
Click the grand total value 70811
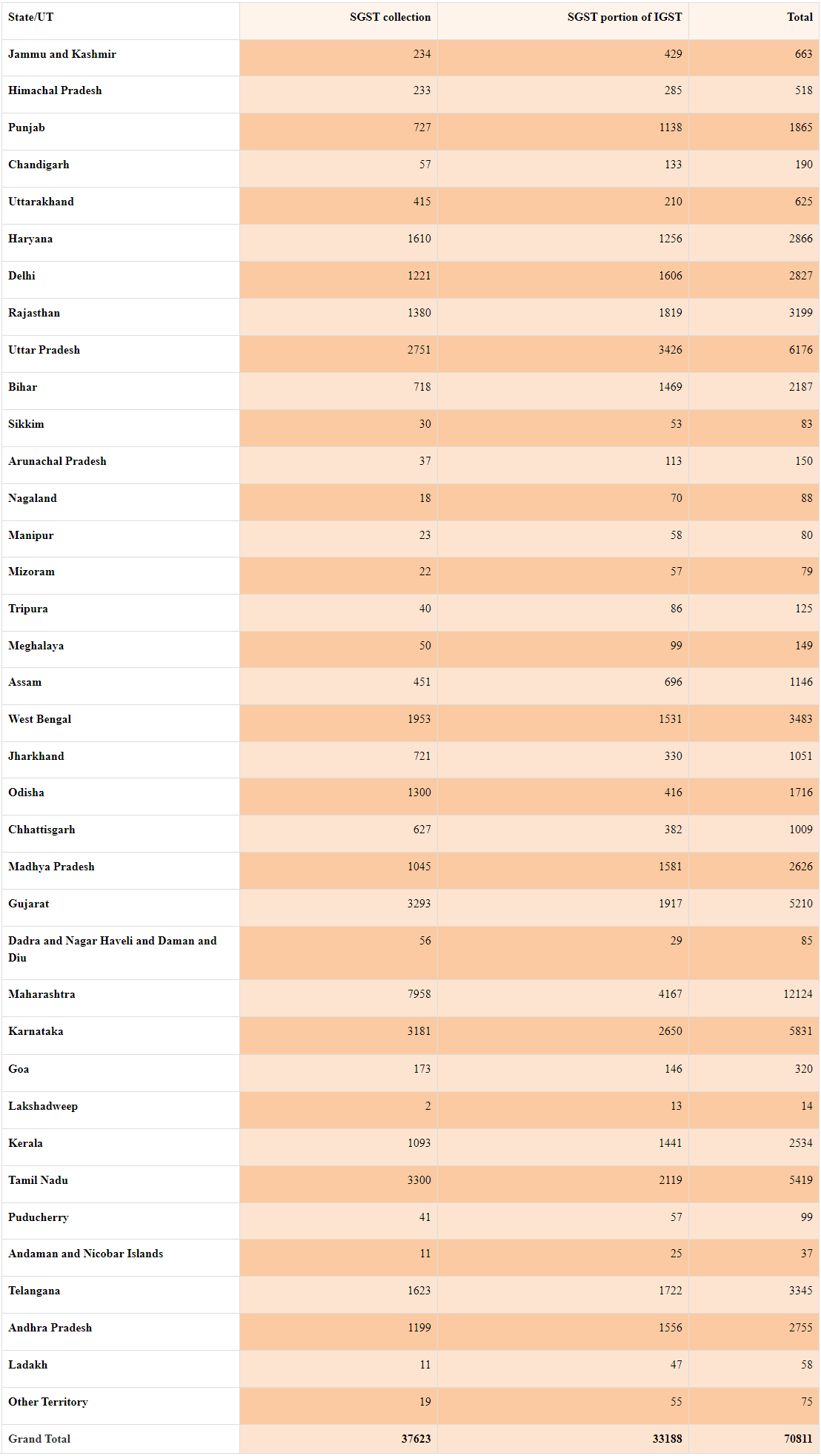coord(798,1439)
